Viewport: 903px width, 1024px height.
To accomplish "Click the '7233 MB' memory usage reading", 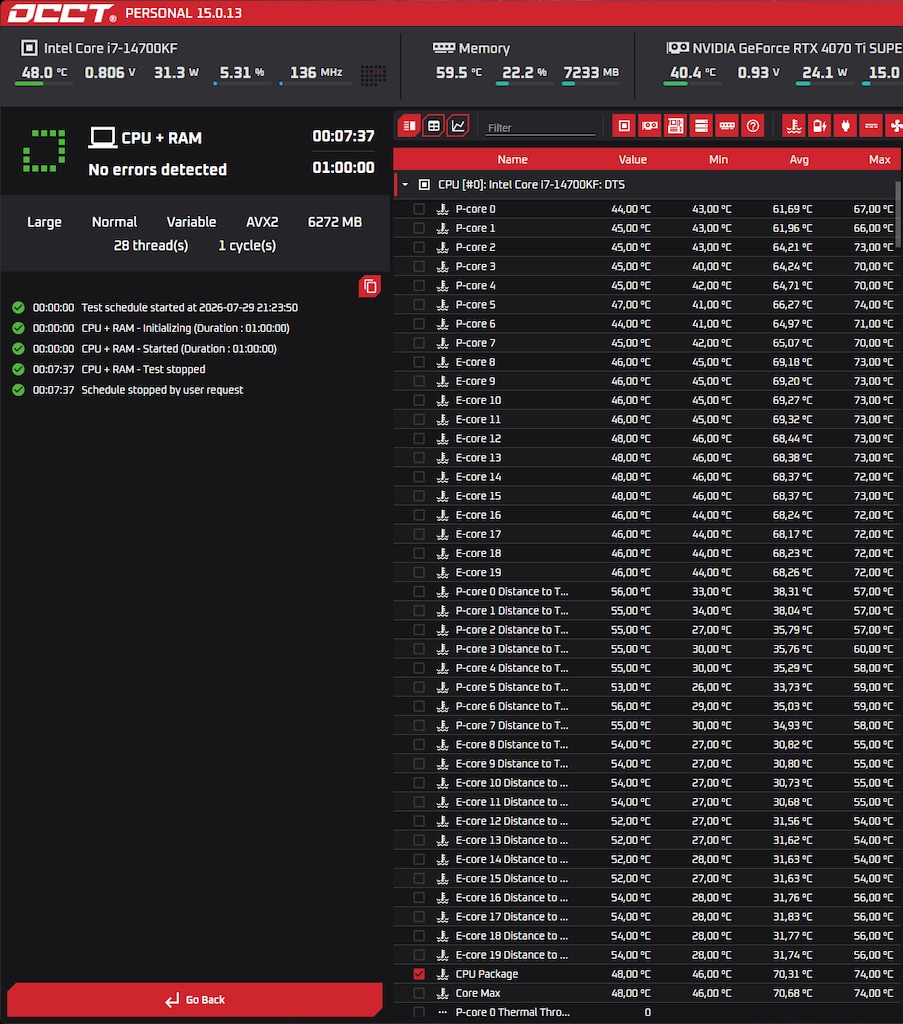I will pyautogui.click(x=591, y=72).
